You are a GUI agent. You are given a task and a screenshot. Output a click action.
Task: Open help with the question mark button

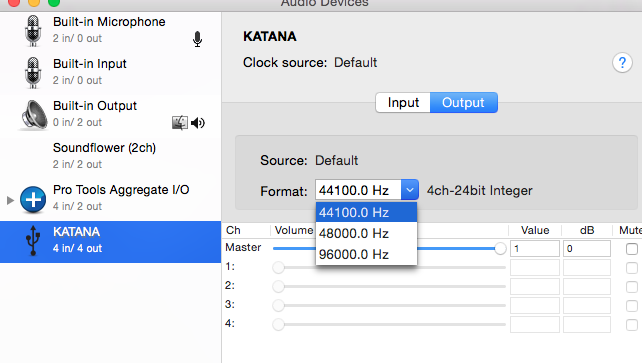tap(622, 63)
